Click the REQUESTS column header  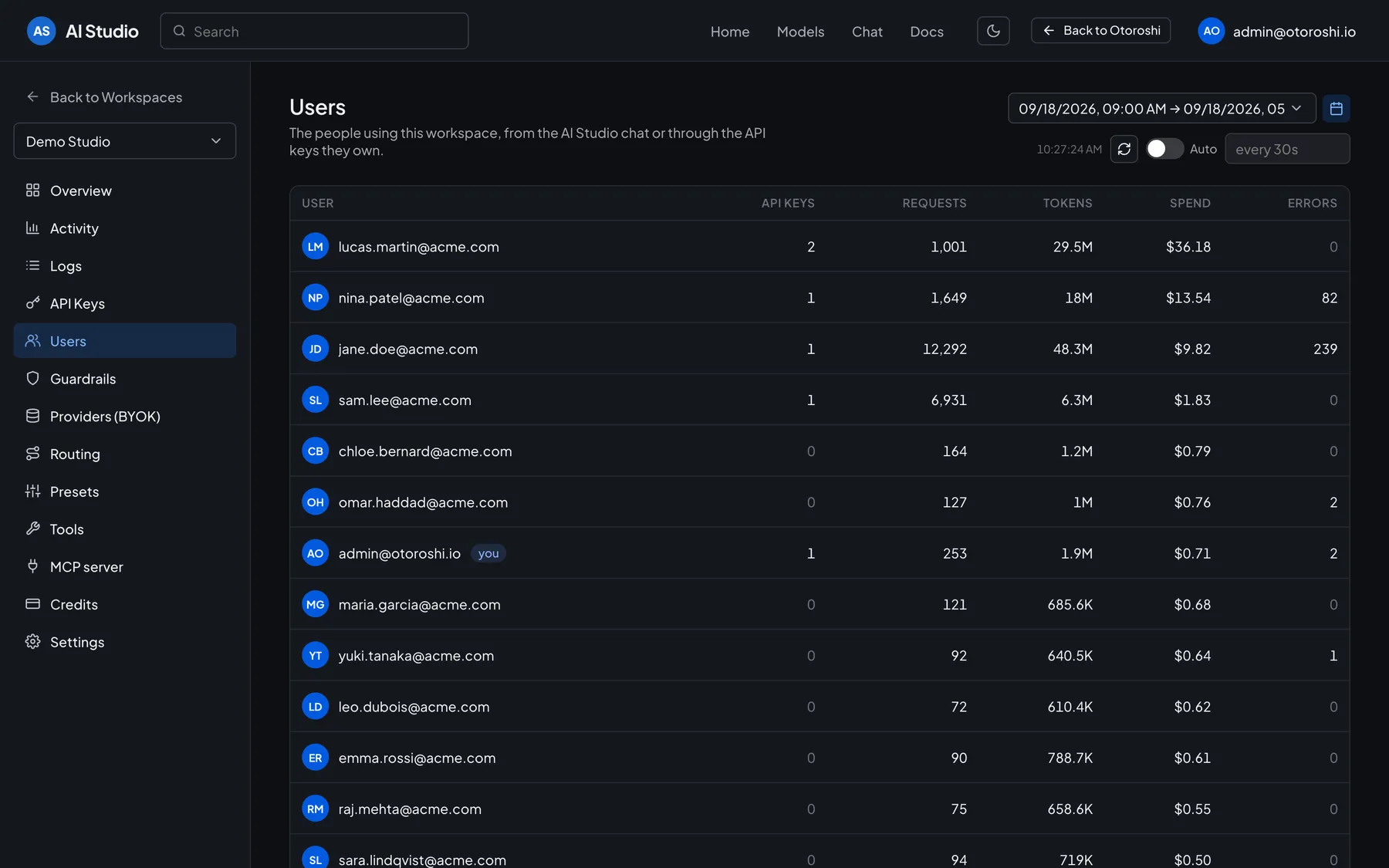pos(934,203)
